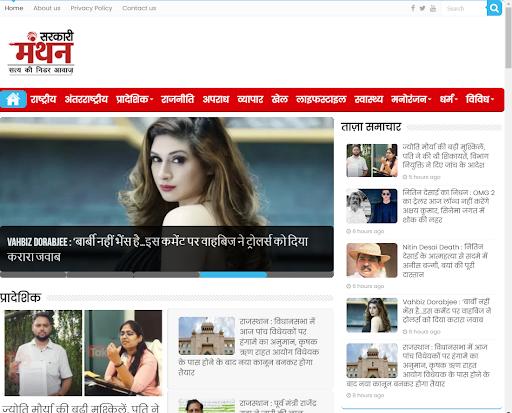Focus the Search input field
Screen dimensions: 512x413
tap(464, 8)
